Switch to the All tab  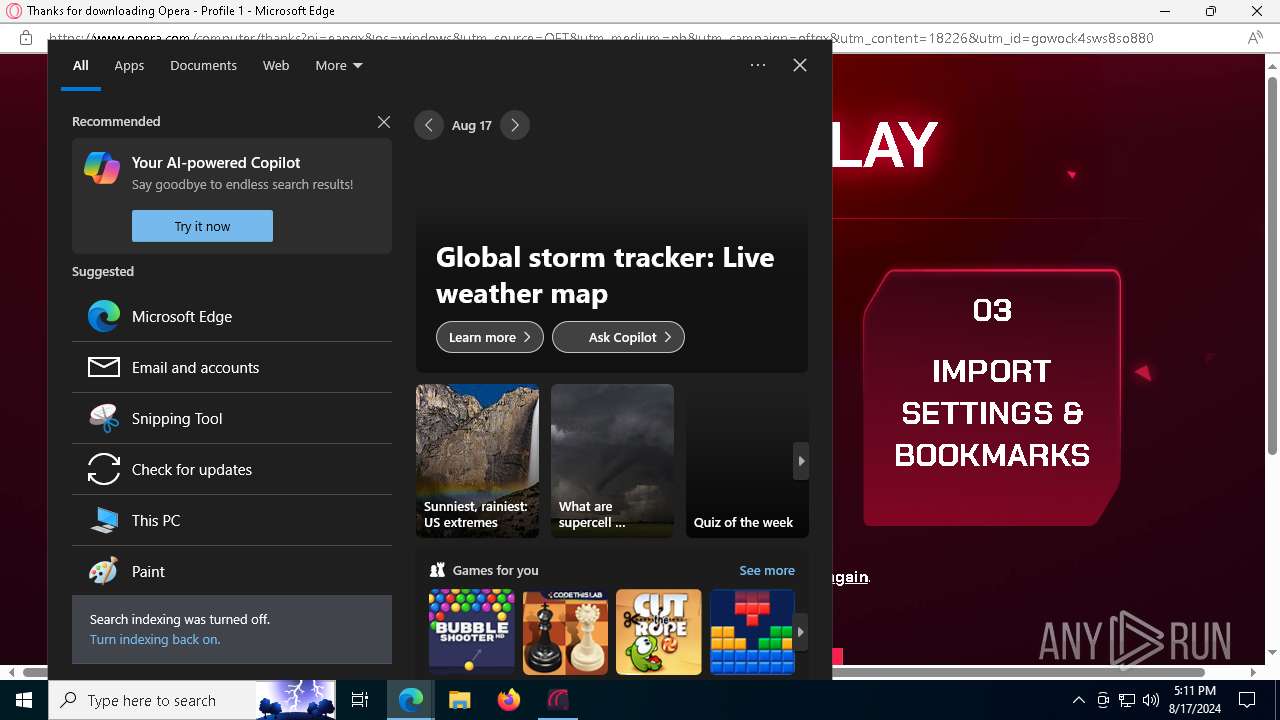81,65
